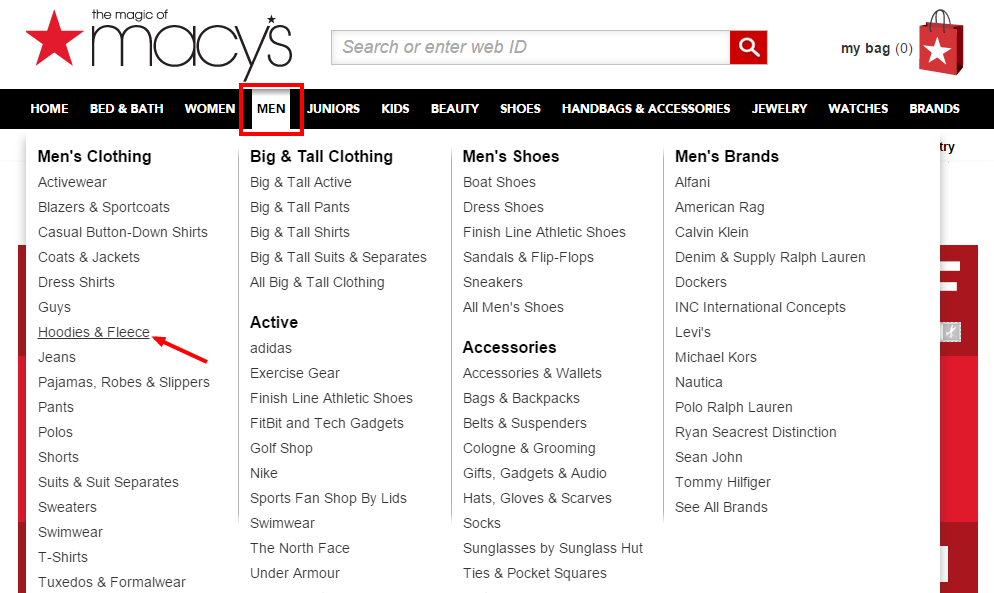Open Ties & Pocket Squares
This screenshot has width=994, height=593.
[534, 573]
